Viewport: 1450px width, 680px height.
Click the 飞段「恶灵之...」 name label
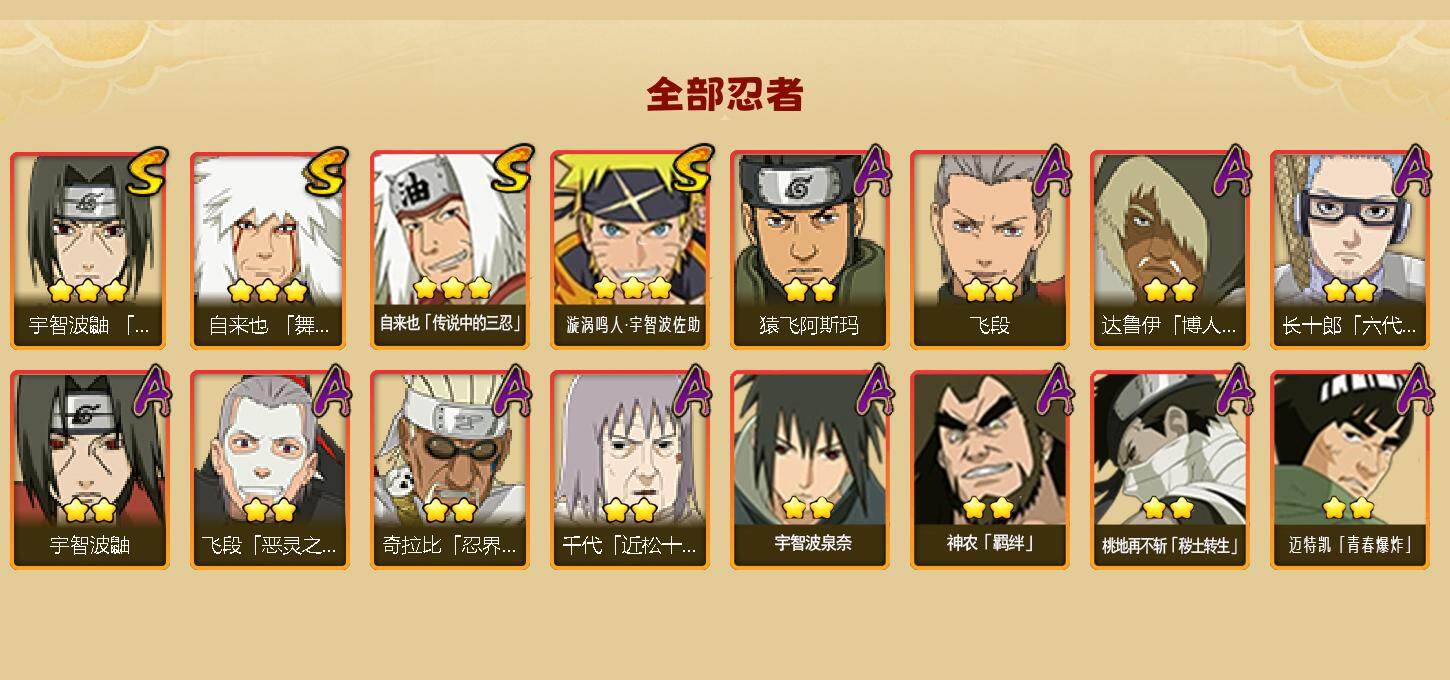click(x=268, y=546)
